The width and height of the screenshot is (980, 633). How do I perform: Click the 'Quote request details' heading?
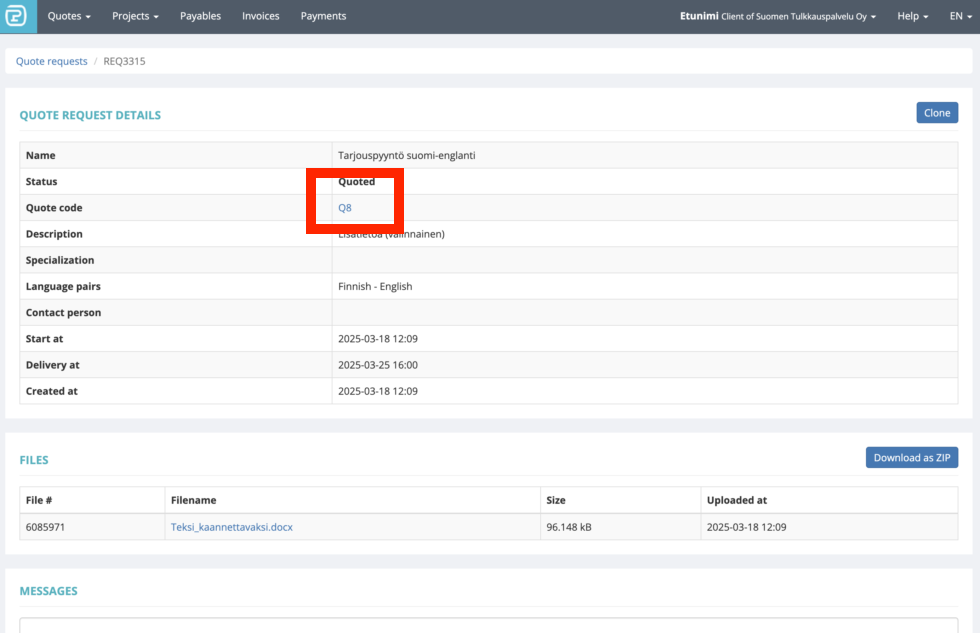(x=90, y=115)
